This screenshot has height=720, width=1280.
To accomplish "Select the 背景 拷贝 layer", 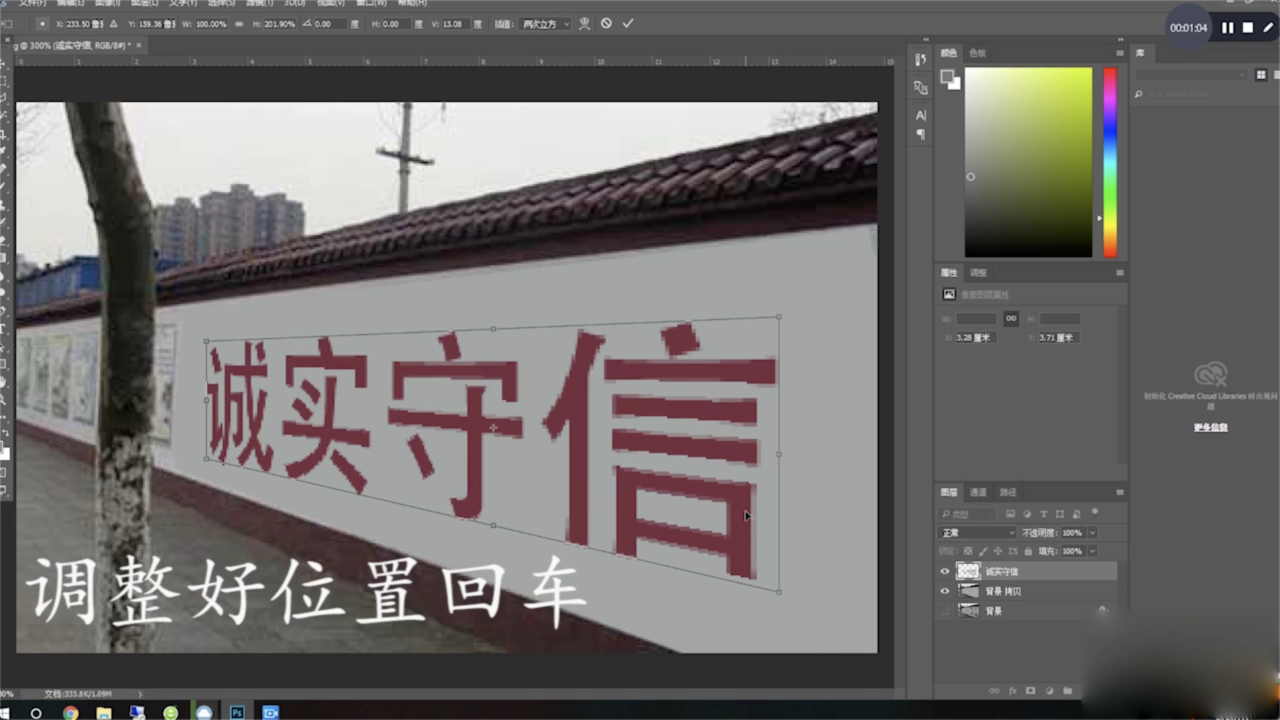I will (1026, 591).
